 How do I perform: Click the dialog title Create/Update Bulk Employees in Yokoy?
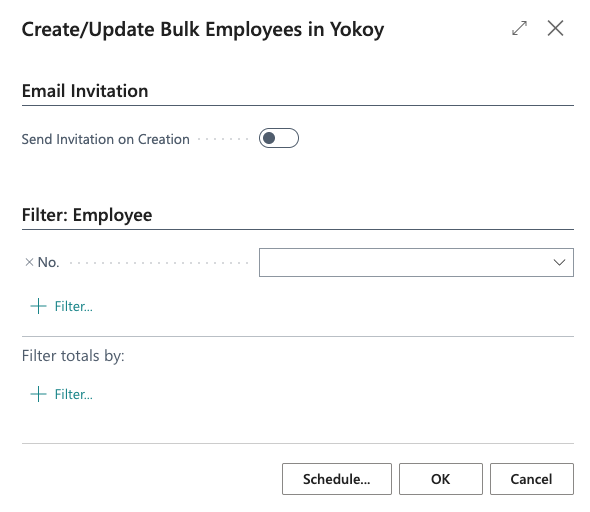[x=203, y=29]
